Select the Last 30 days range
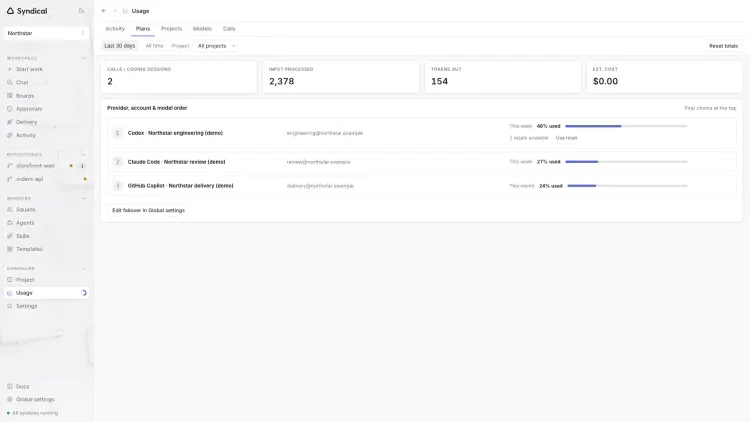The image size is (750, 422). coord(120,46)
